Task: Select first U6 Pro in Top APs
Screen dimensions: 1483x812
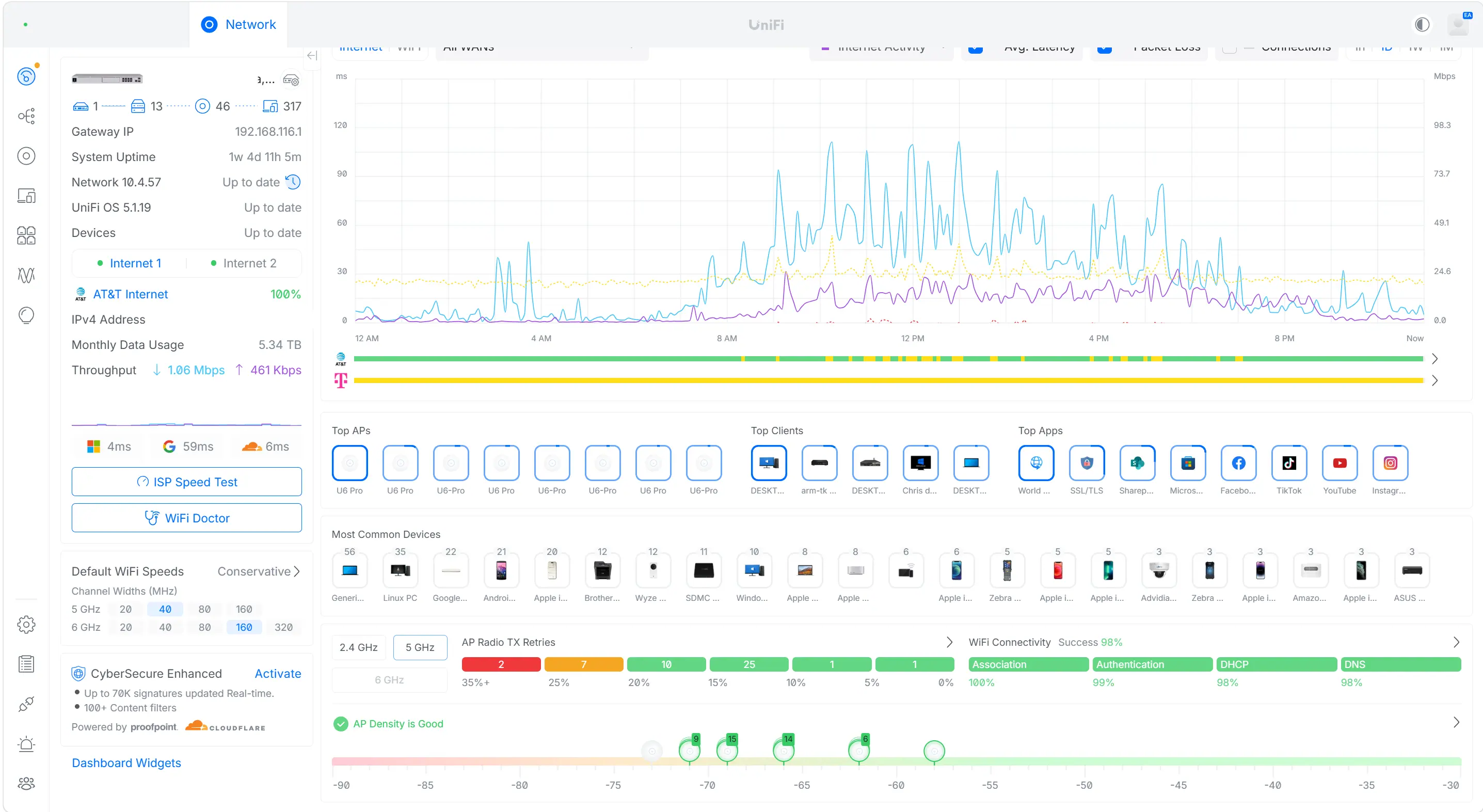Action: (x=350, y=463)
